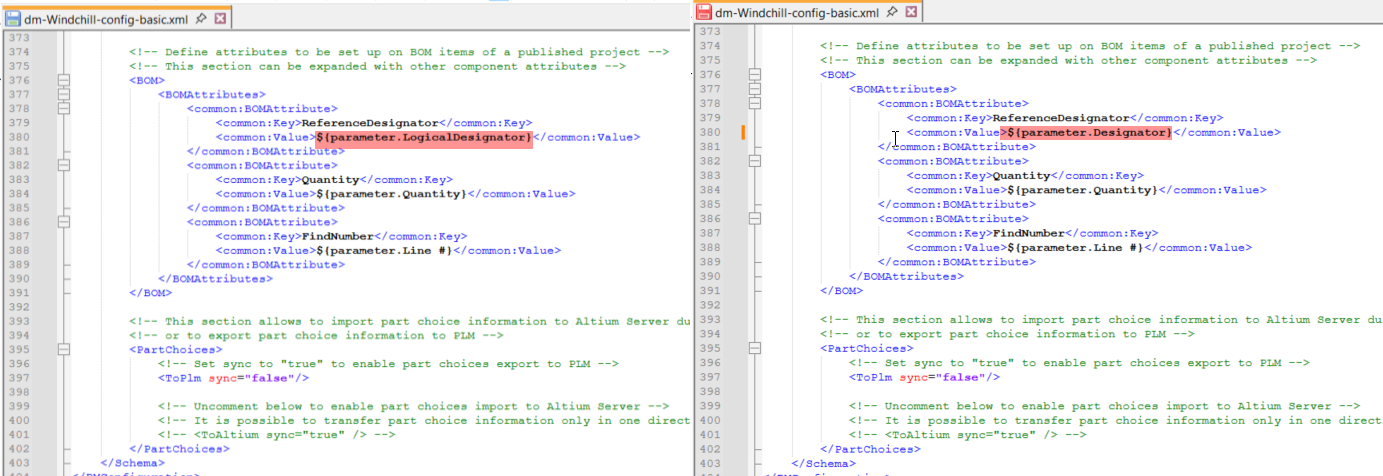Click </PartChoices> closing tag in right pane

coord(870,449)
